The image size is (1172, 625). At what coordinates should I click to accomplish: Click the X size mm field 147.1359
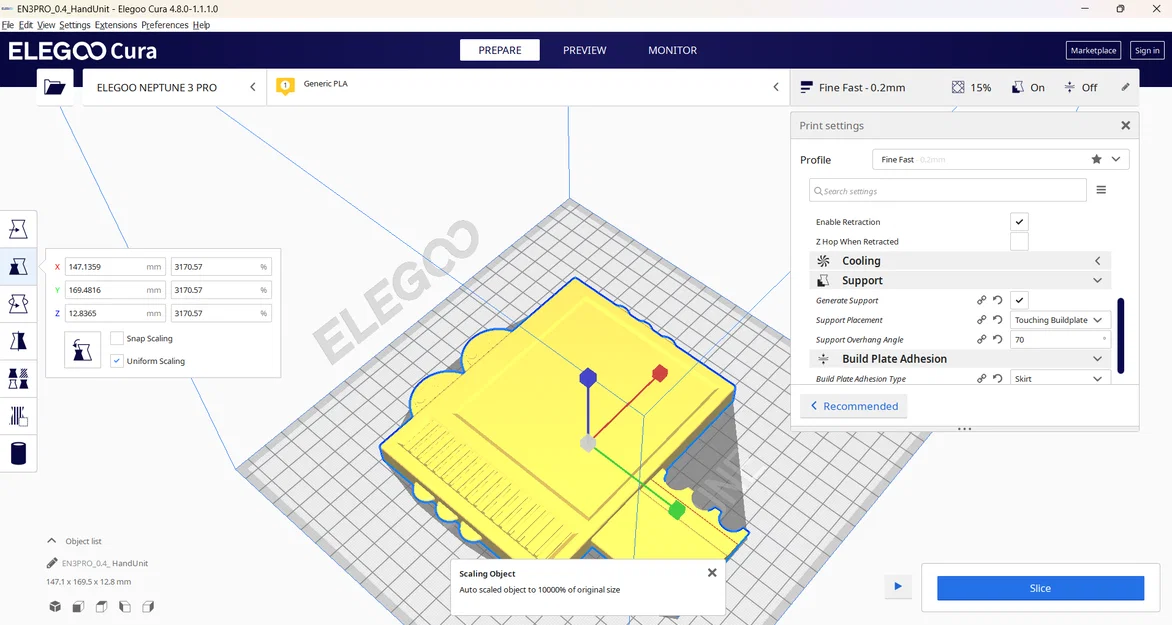click(116, 266)
